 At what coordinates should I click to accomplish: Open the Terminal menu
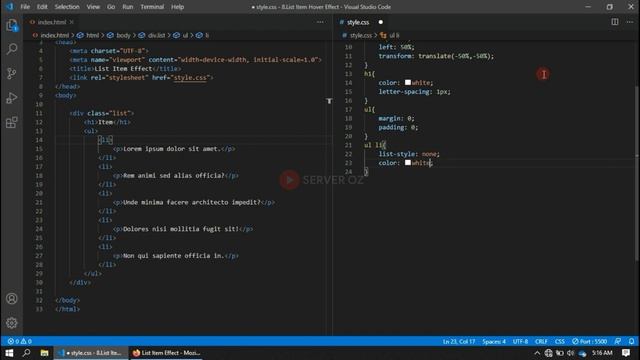point(152,7)
